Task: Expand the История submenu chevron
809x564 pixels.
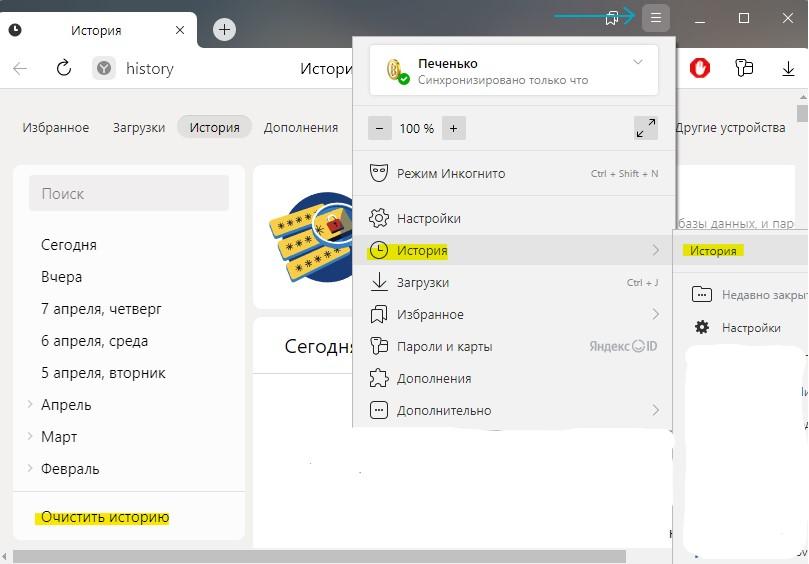Action: (656, 250)
